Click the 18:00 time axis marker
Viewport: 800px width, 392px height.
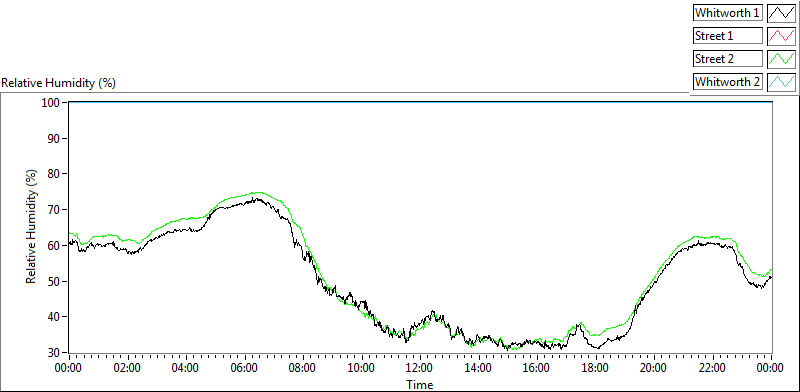pos(596,367)
